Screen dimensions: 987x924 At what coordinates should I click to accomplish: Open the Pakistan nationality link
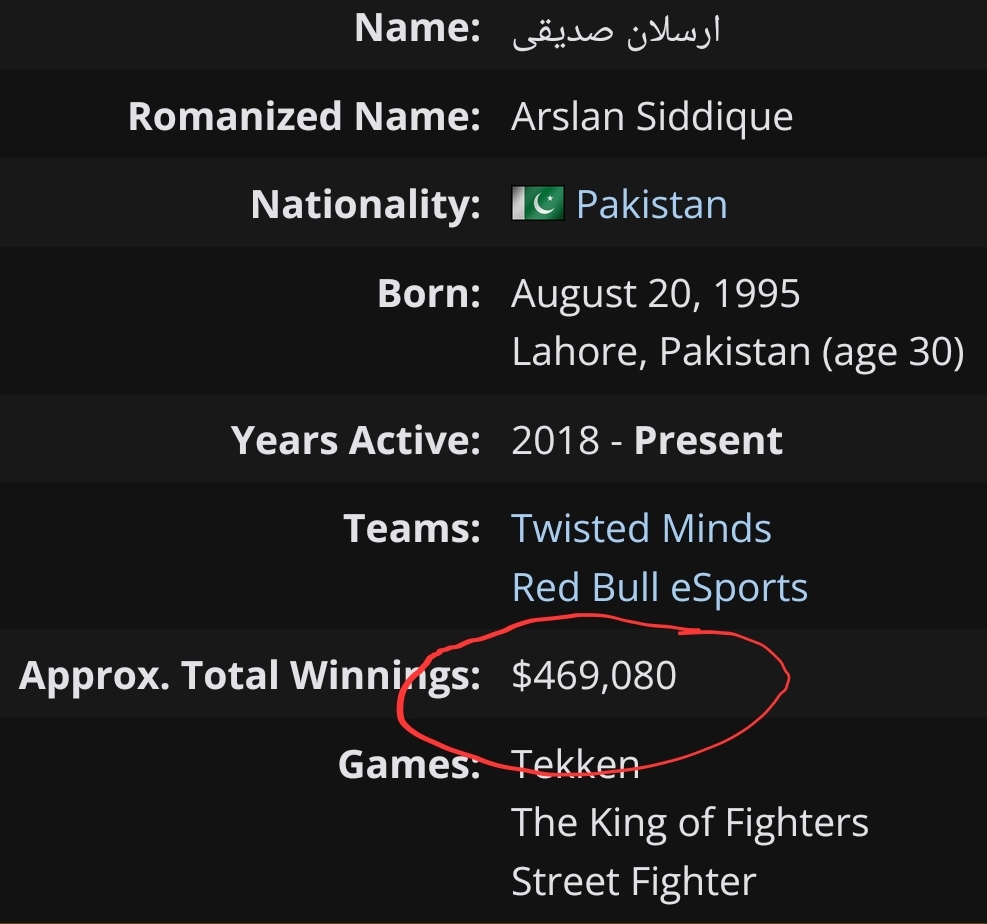pos(651,205)
